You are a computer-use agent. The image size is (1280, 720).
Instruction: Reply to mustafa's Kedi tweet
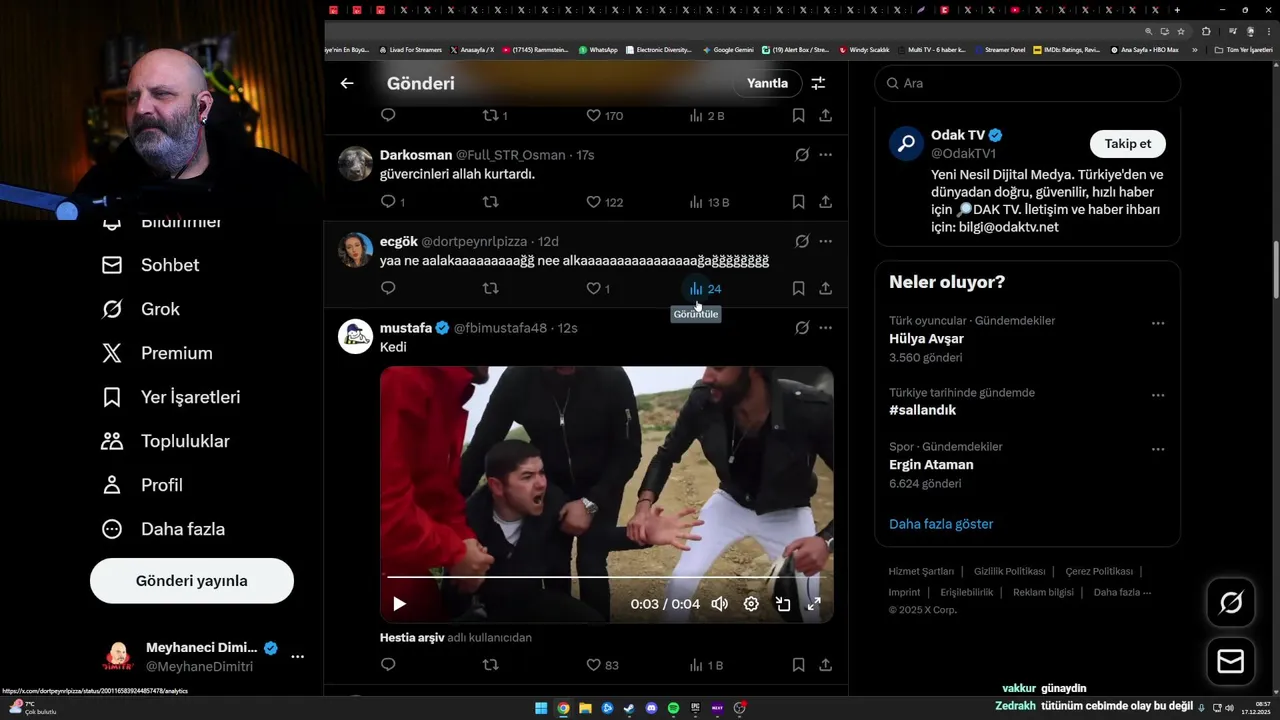click(389, 664)
